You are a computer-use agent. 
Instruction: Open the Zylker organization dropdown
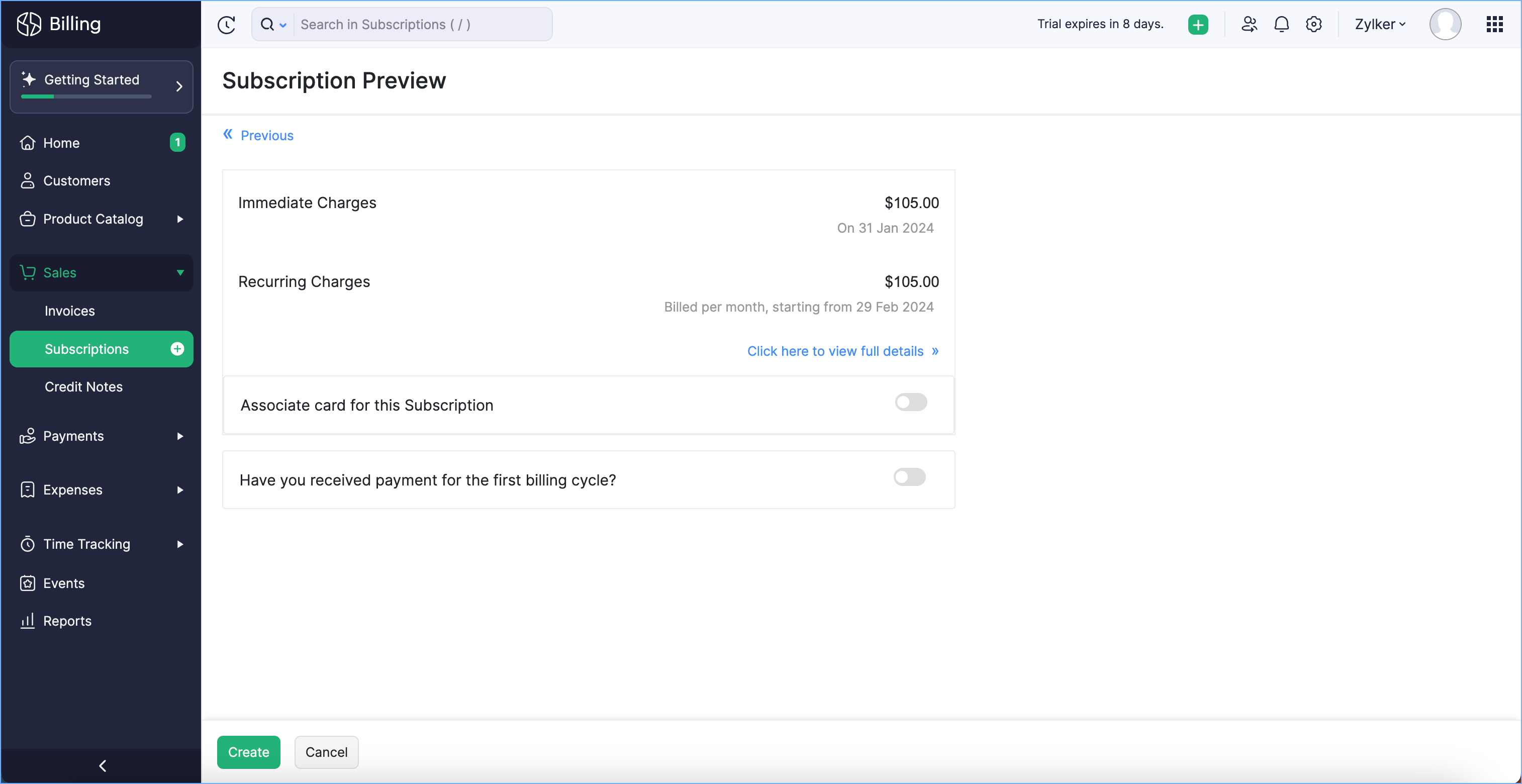[x=1380, y=24]
